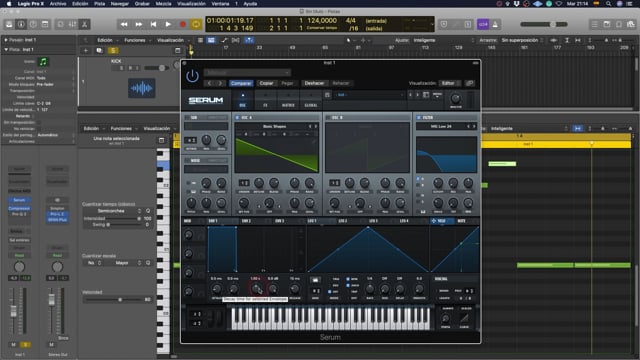Click the Play transport button
Image resolution: width=640 pixels, height=360 pixels.
coord(168,24)
